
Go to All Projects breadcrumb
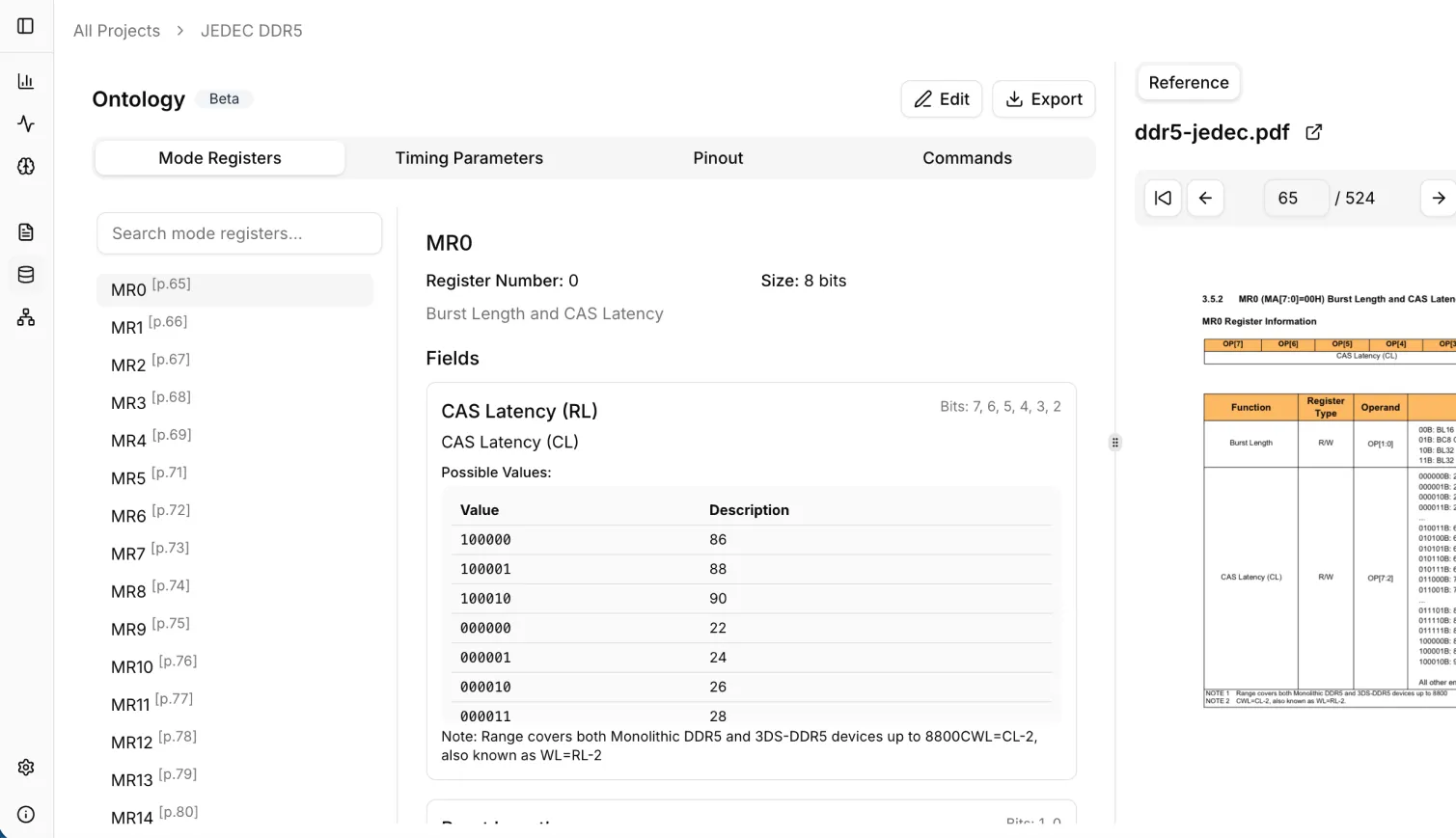[117, 31]
